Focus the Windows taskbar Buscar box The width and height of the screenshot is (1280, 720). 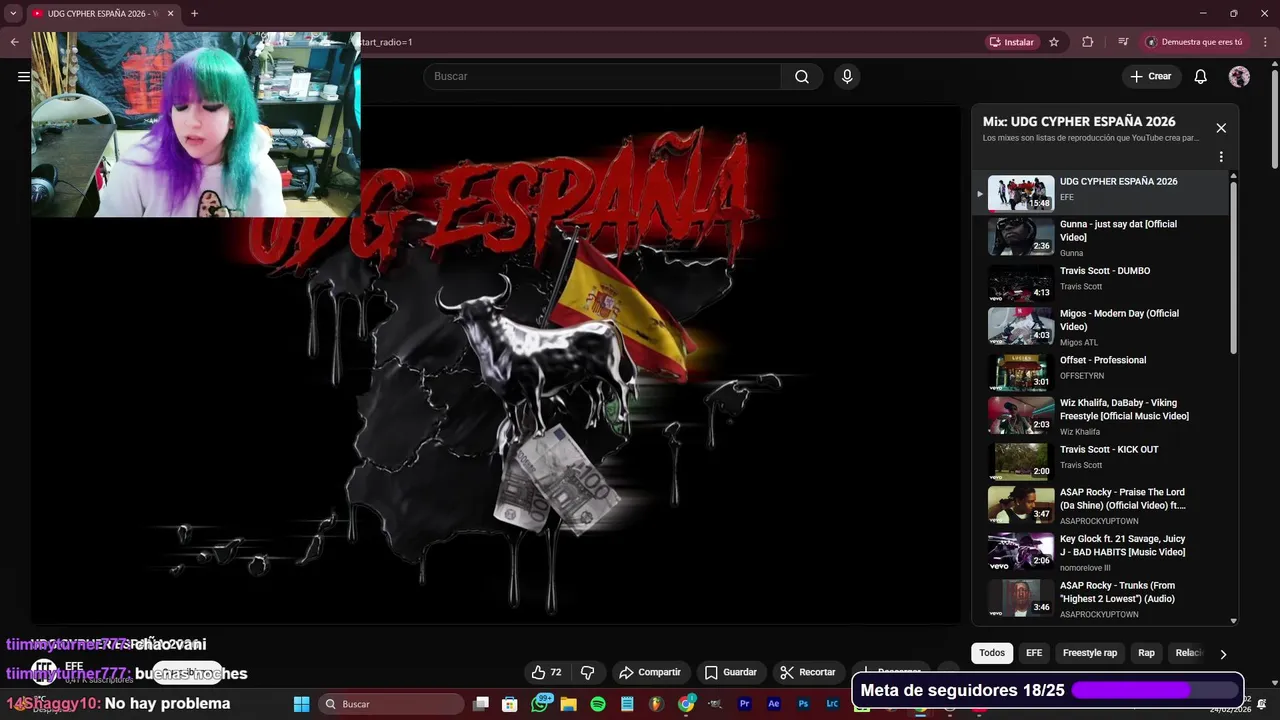pos(391,704)
